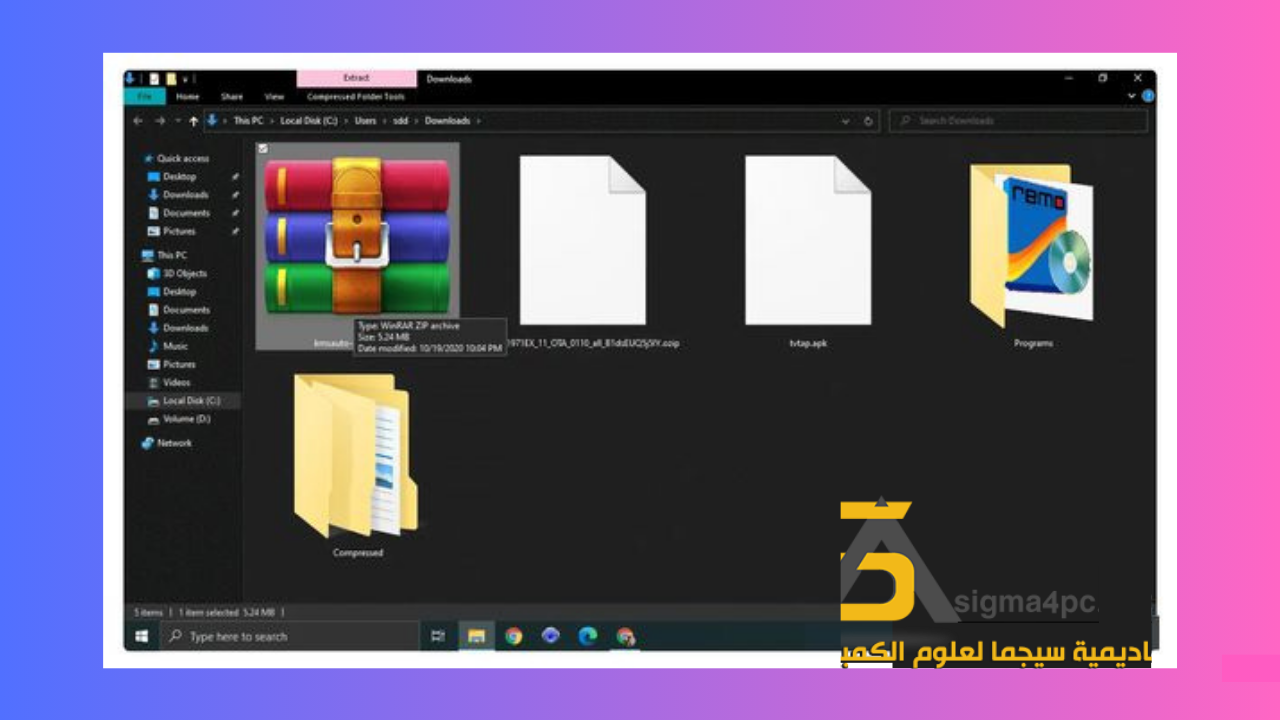The width and height of the screenshot is (1280, 720).
Task: Open the Compressed Folder Tools tab
Action: click(356, 97)
